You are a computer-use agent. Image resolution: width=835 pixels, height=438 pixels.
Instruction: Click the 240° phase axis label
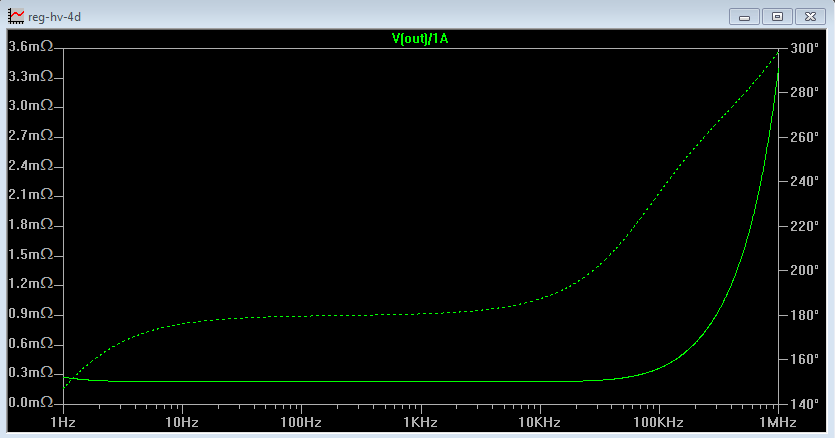coord(805,181)
